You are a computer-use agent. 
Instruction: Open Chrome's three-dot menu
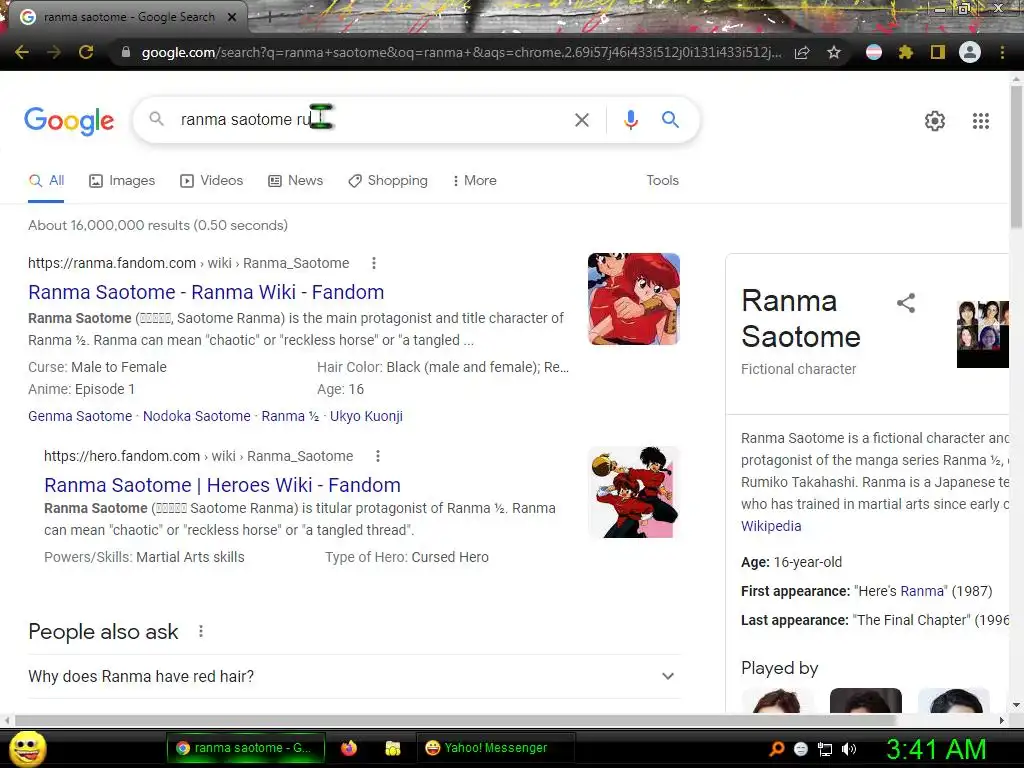point(1002,52)
